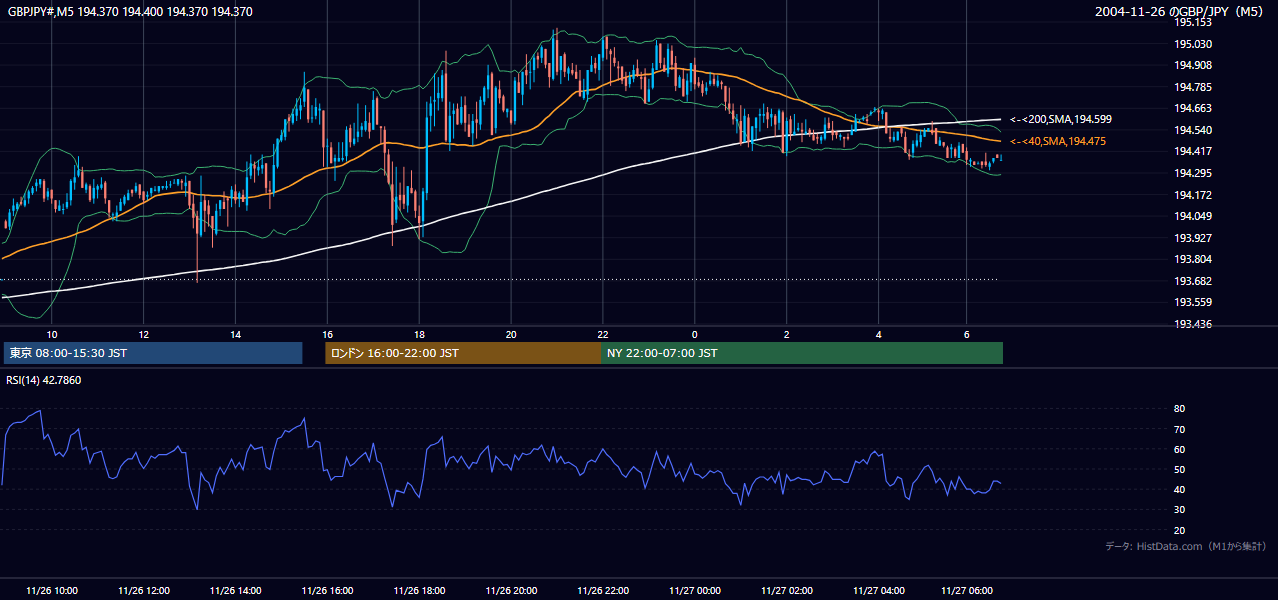Select the RSI scale value 40
This screenshot has height=600, width=1278.
[1179, 489]
